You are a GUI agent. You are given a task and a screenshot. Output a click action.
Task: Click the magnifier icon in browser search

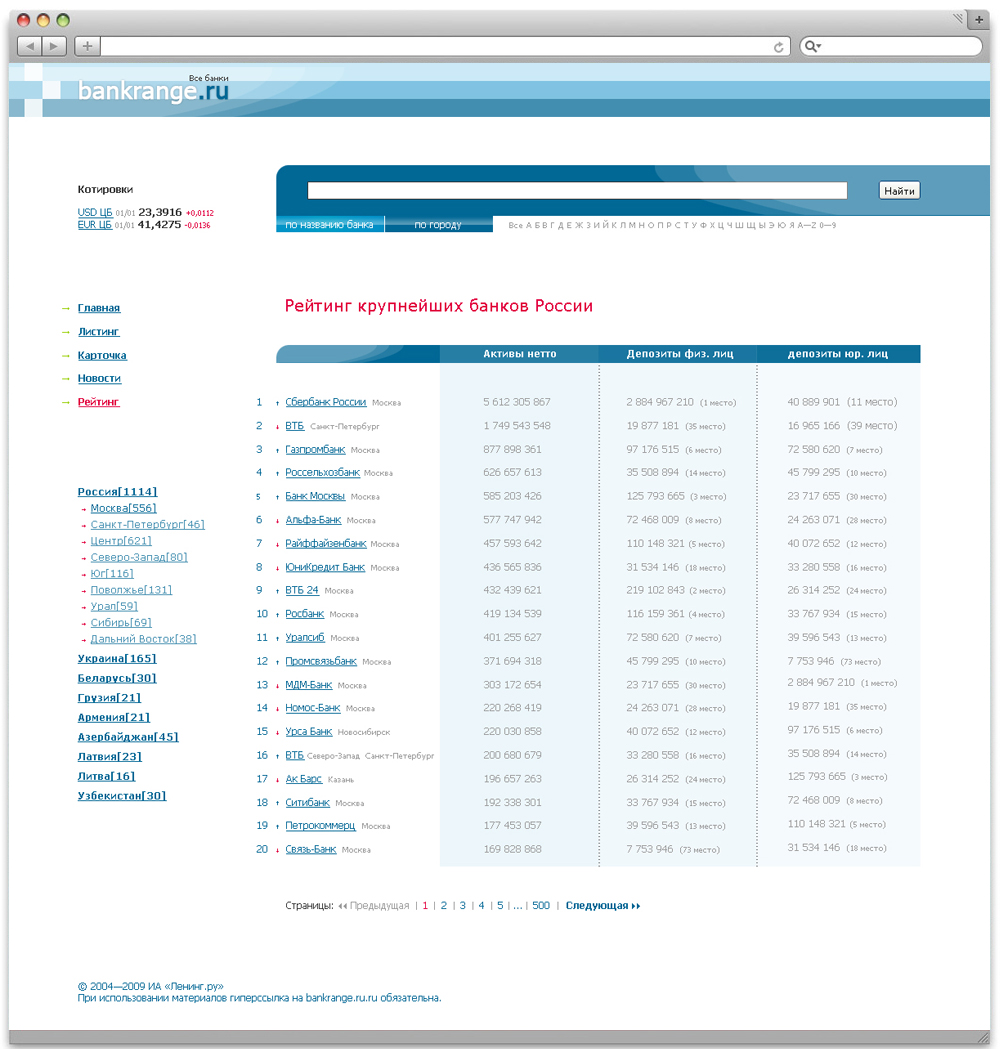[x=812, y=47]
